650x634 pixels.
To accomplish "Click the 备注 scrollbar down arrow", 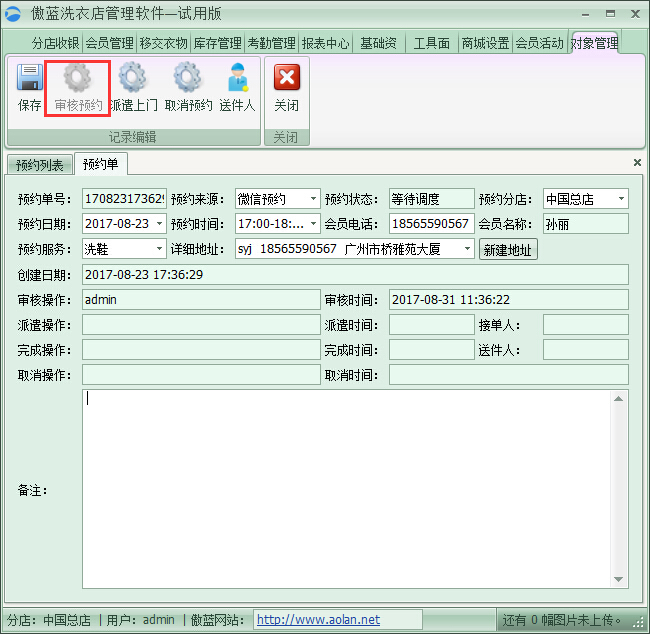I will pyautogui.click(x=620, y=579).
